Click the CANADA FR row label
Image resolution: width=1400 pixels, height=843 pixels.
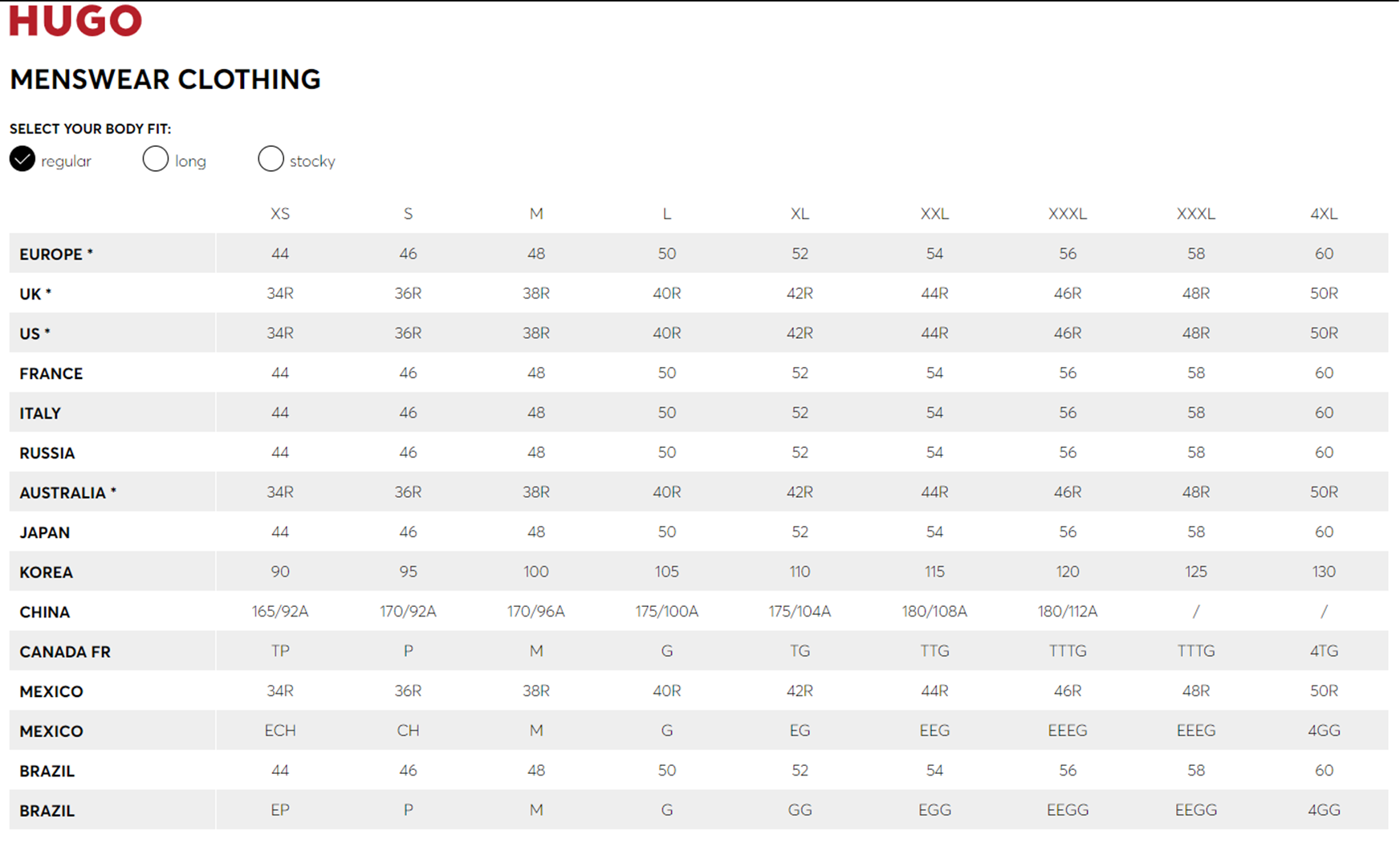(65, 652)
